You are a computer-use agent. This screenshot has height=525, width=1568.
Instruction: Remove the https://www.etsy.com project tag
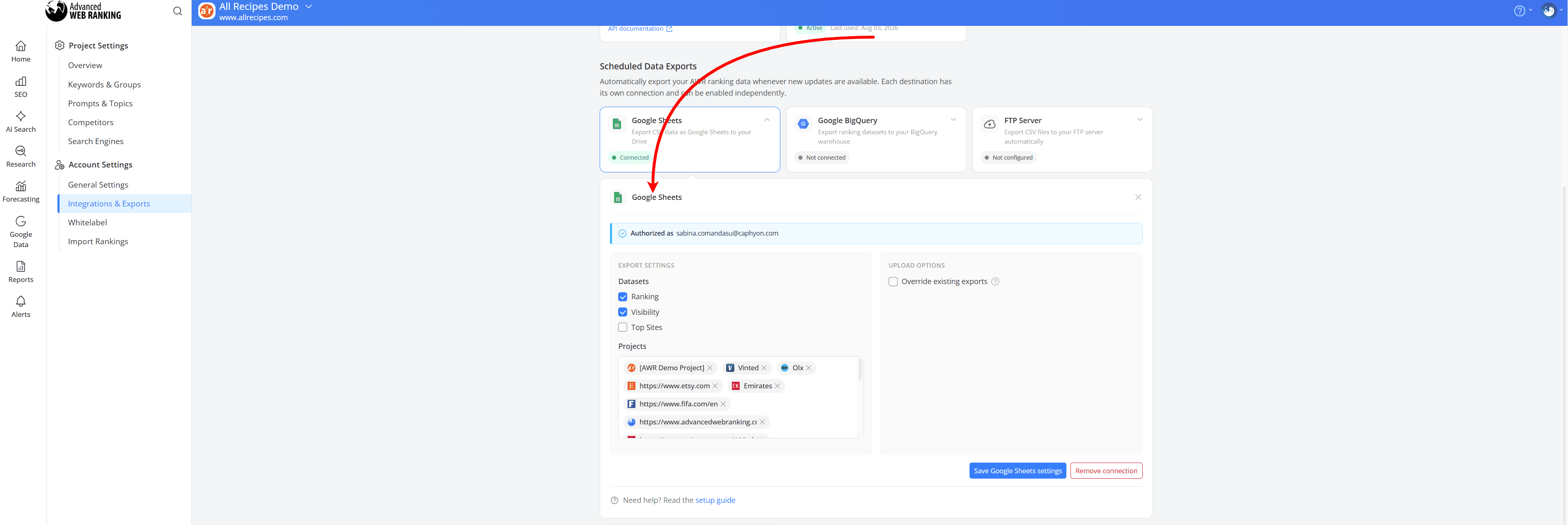(x=715, y=386)
